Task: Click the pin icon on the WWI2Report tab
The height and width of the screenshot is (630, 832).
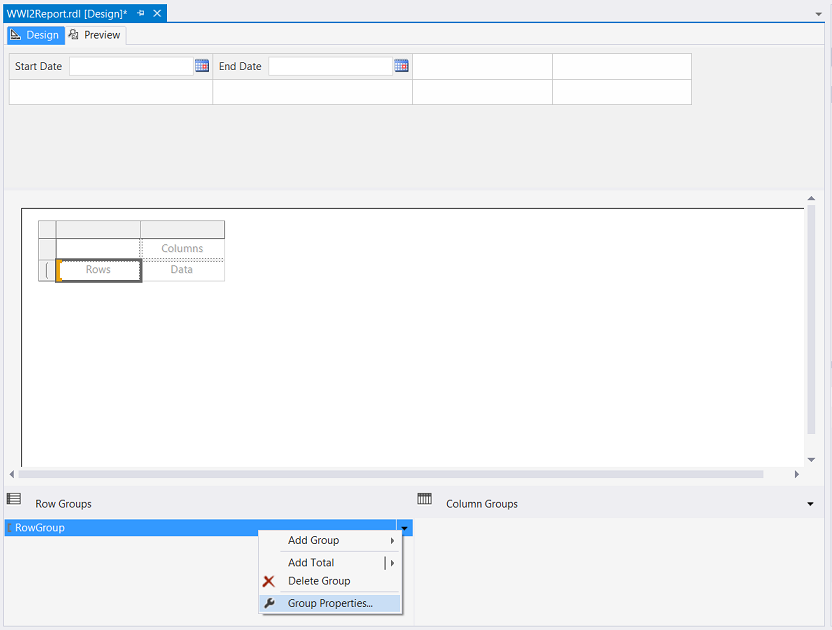Action: (141, 13)
